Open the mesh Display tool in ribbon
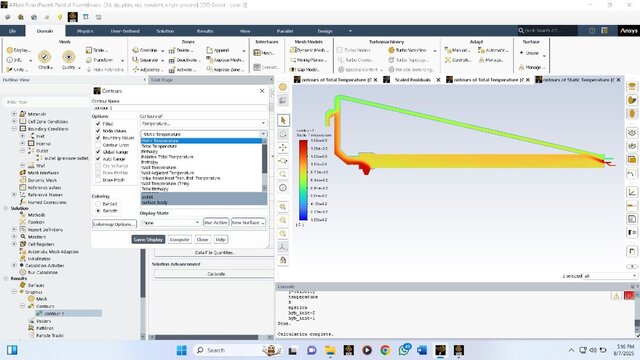Screen dimensions: 640x360 pyautogui.click(x=18, y=50)
